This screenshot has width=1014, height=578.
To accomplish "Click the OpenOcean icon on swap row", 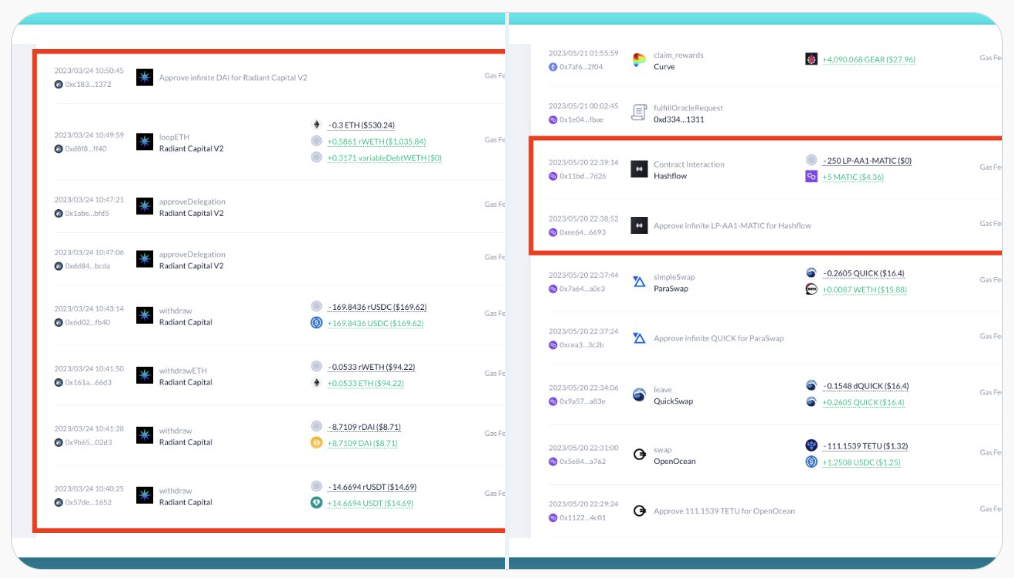I will pos(639,455).
